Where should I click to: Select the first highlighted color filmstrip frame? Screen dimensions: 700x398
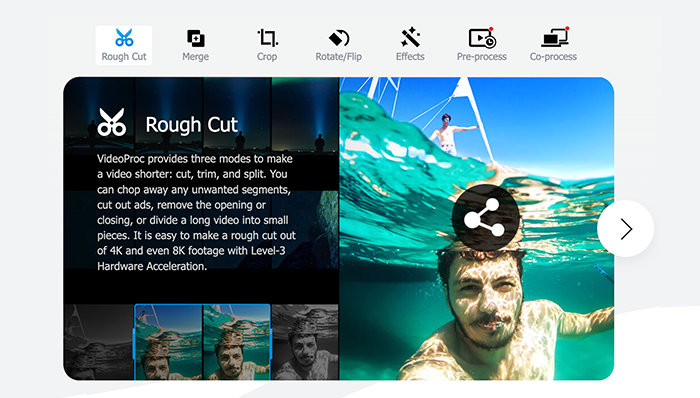pyautogui.click(x=169, y=342)
